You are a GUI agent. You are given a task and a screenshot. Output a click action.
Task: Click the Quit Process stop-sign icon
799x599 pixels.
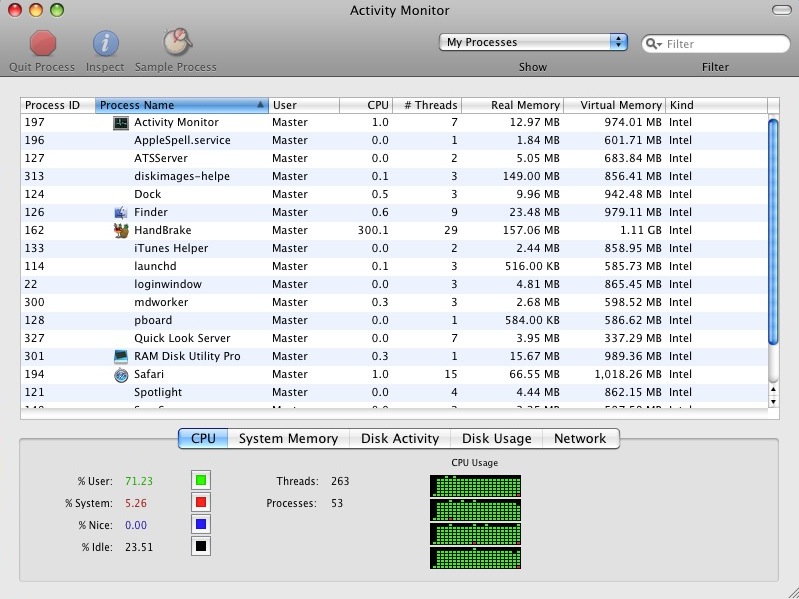42,43
